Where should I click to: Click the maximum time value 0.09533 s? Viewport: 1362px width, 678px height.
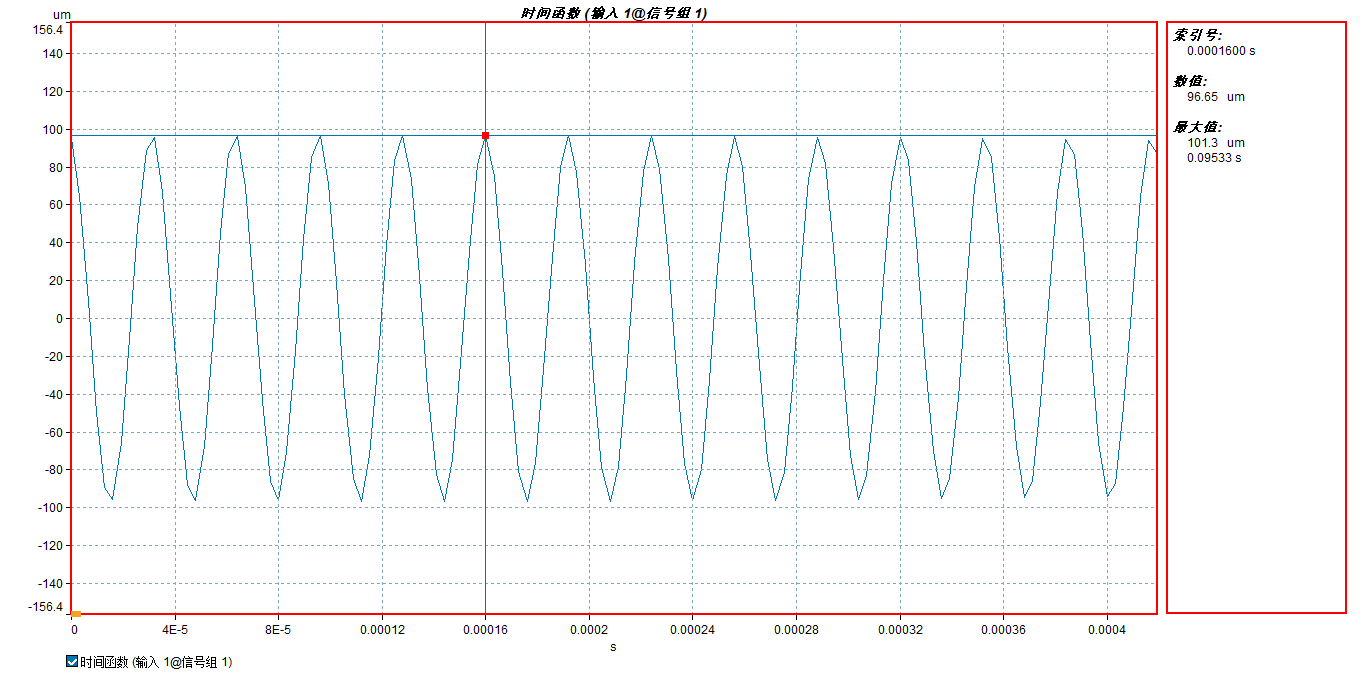(x=1214, y=157)
